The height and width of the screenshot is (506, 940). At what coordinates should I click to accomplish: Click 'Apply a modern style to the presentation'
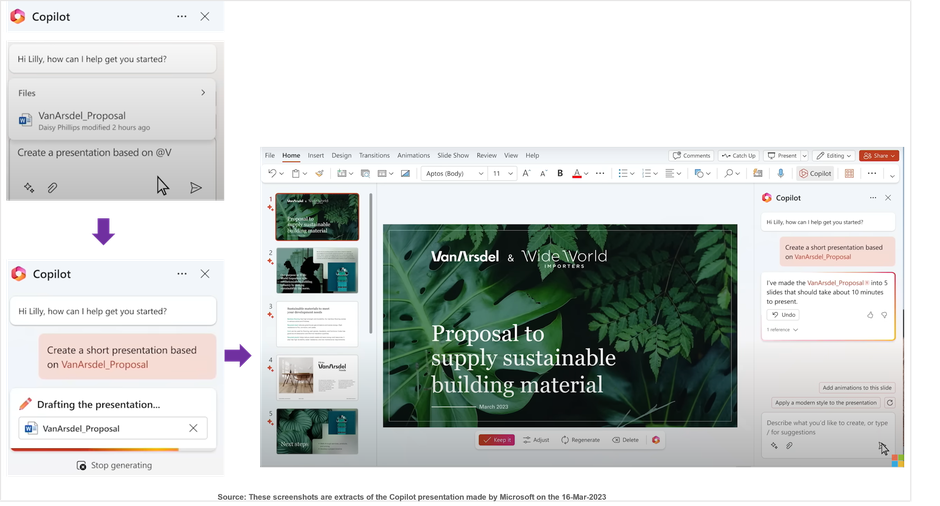pyautogui.click(x=825, y=403)
